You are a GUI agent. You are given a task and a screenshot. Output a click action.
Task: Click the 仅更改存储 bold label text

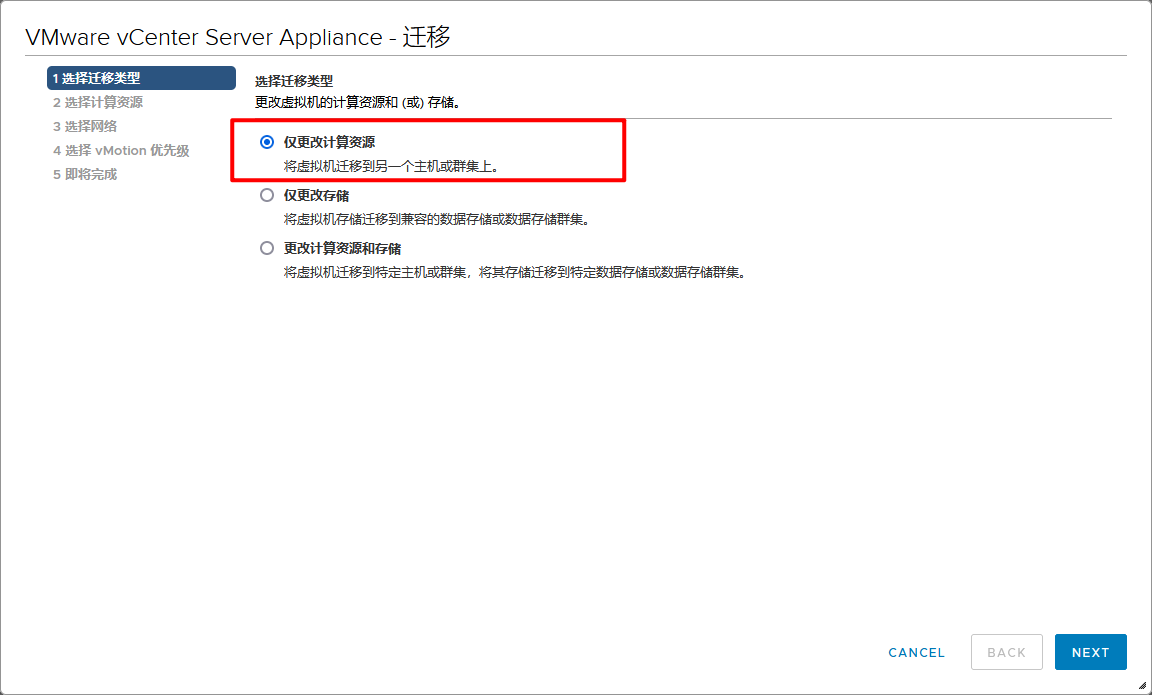316,195
